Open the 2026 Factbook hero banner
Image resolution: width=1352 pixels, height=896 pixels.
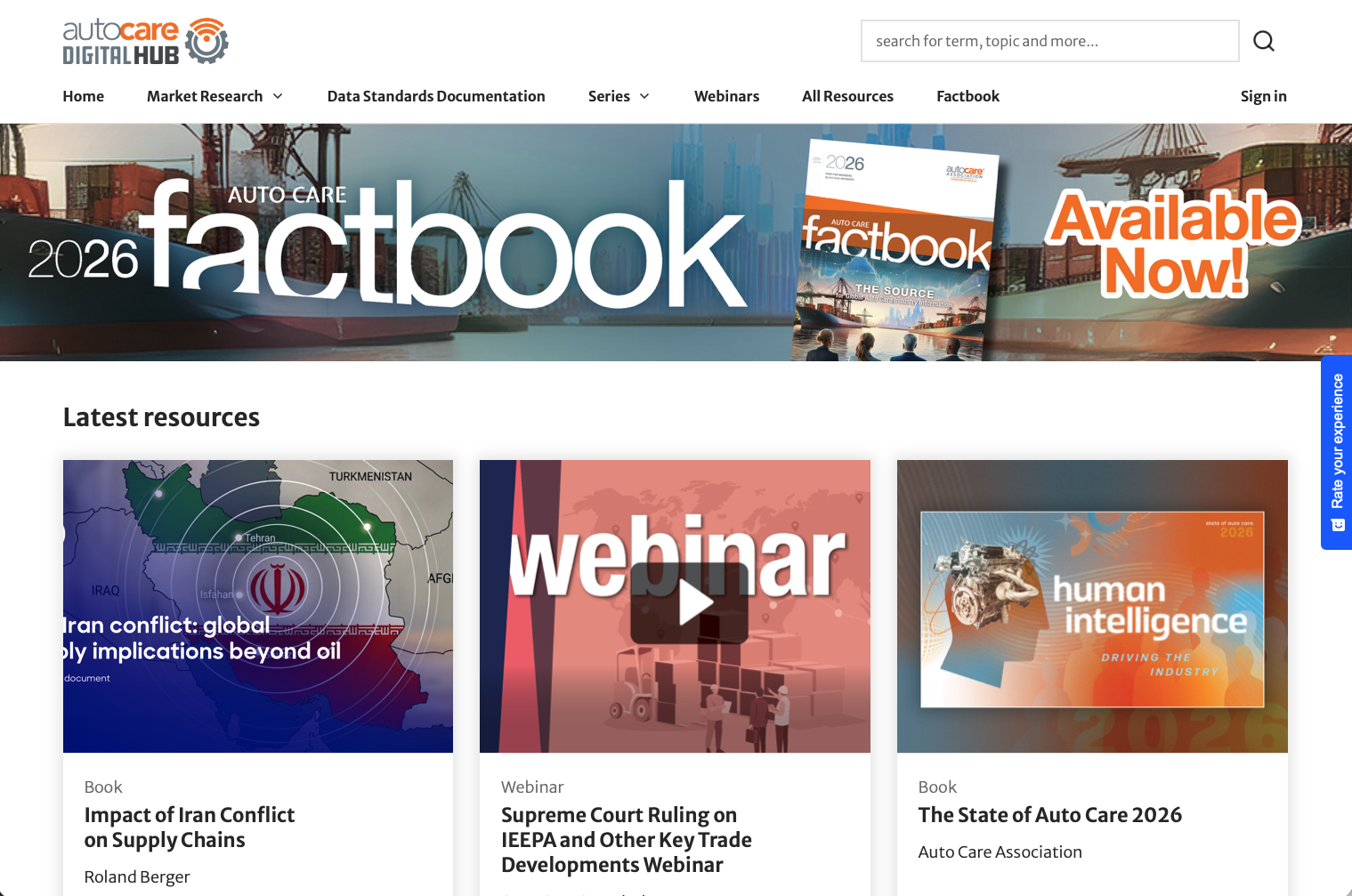(676, 242)
